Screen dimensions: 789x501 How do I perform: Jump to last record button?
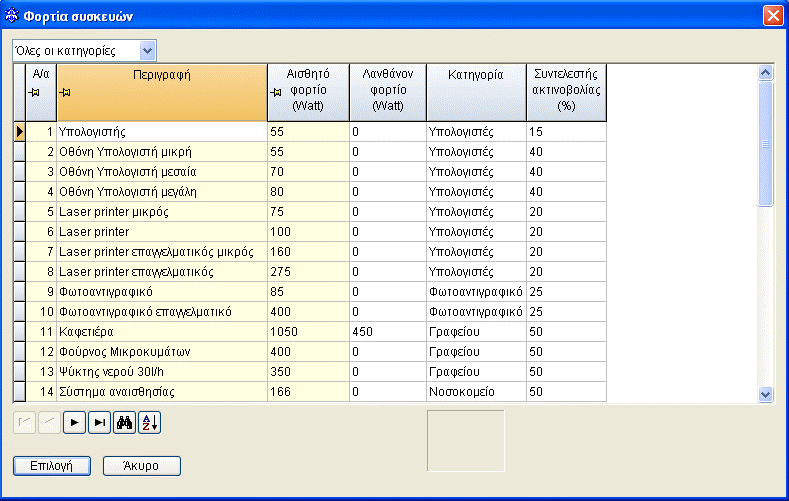100,423
